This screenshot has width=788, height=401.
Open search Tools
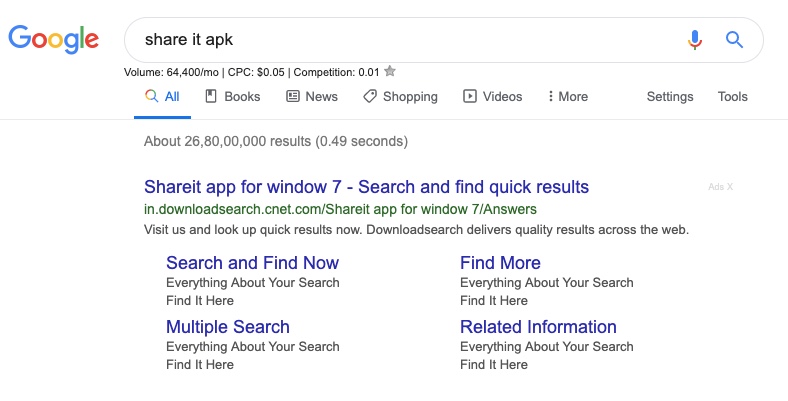[x=732, y=96]
